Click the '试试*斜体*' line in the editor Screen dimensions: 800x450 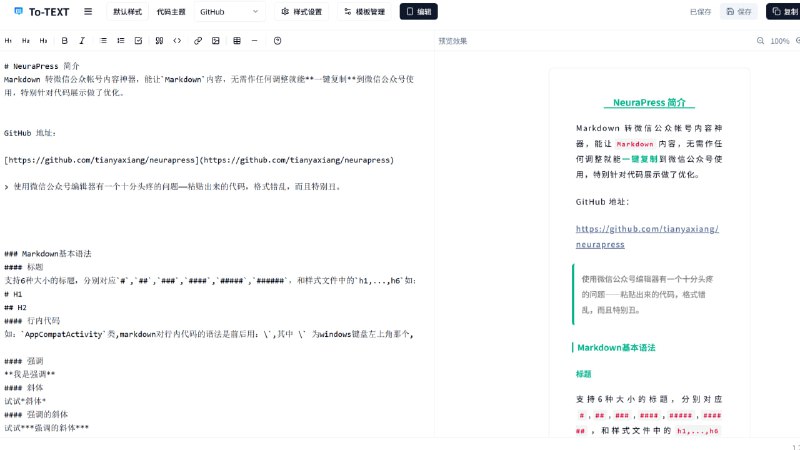25,401
